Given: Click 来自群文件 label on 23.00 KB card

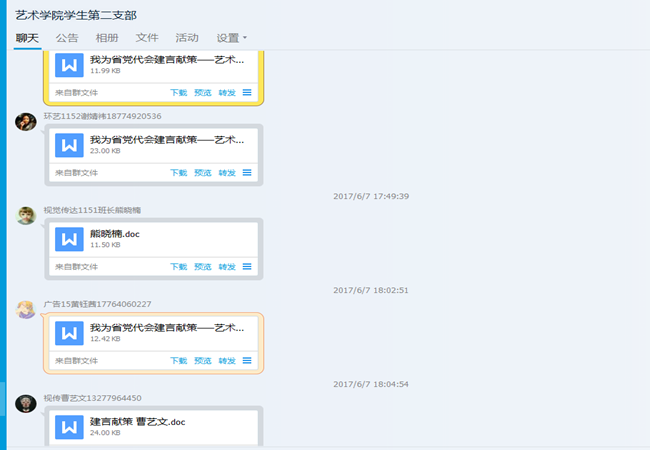Looking at the screenshot, I should coord(76,172).
